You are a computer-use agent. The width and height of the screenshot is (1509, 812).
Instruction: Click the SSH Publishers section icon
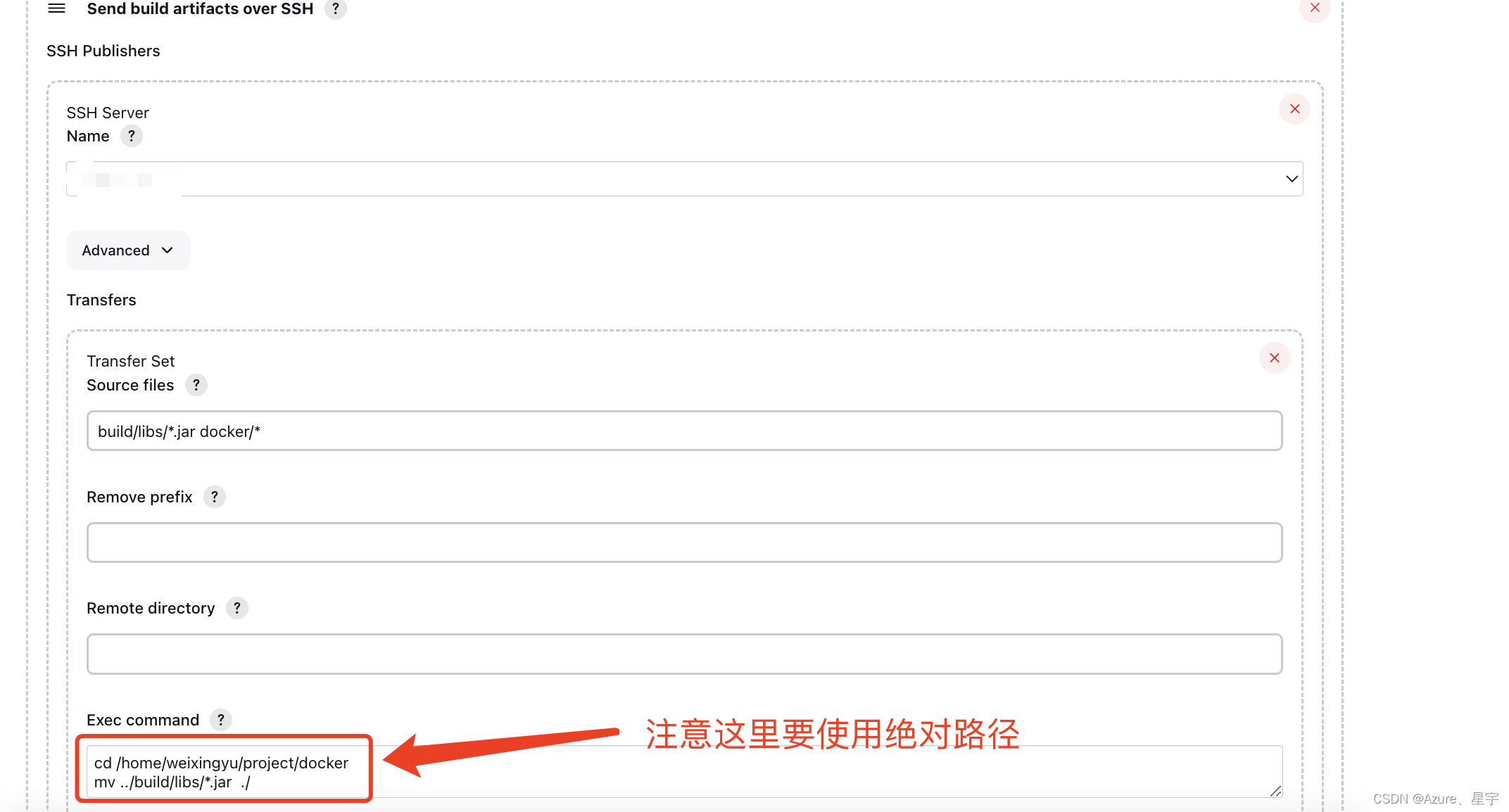click(56, 9)
